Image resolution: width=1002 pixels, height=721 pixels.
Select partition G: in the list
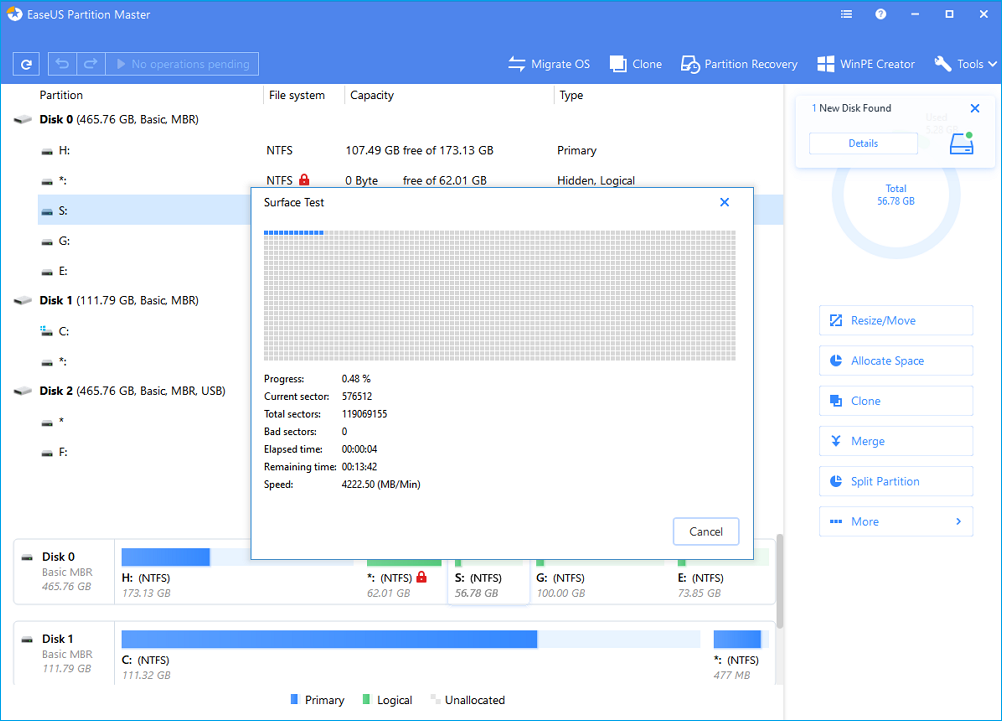click(144, 241)
